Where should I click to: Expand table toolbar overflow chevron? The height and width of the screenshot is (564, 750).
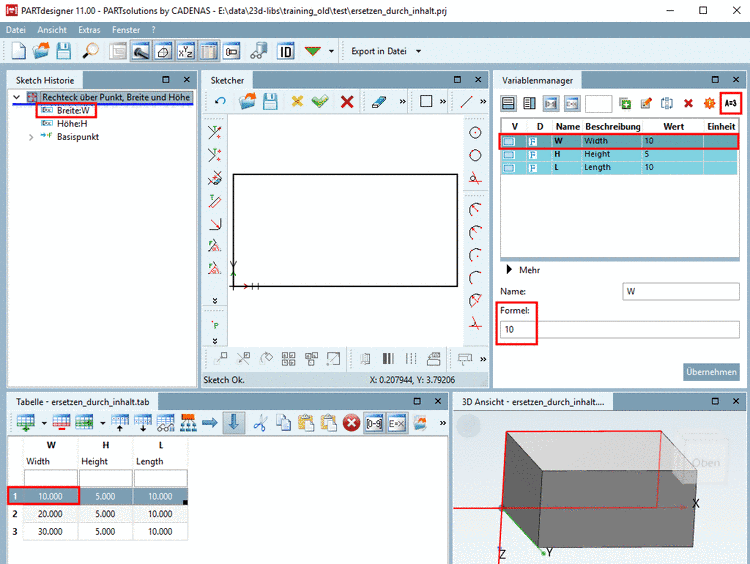click(x=443, y=423)
